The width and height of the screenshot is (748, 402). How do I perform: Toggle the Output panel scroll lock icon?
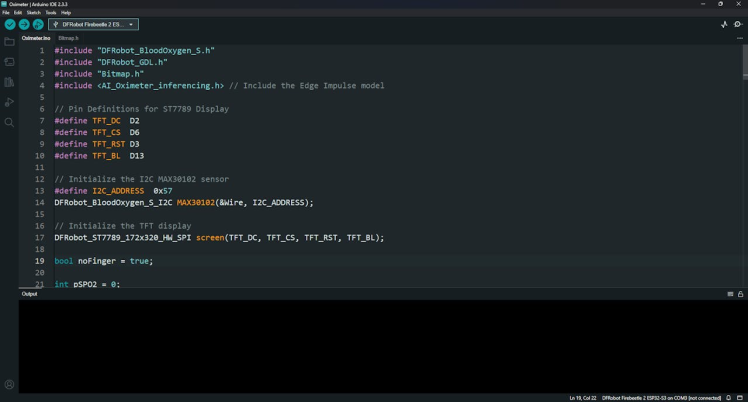click(740, 294)
